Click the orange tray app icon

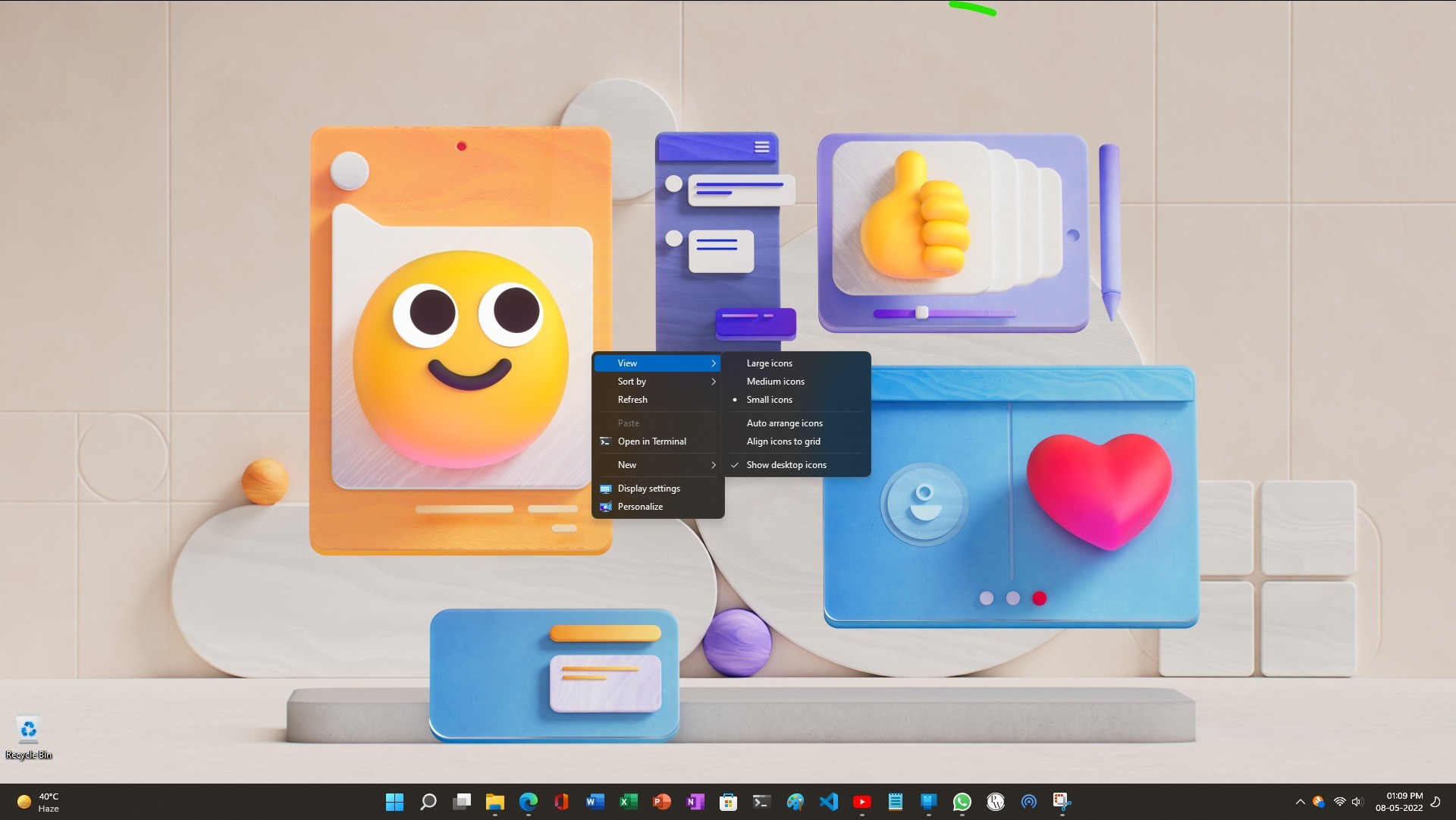pos(1319,802)
